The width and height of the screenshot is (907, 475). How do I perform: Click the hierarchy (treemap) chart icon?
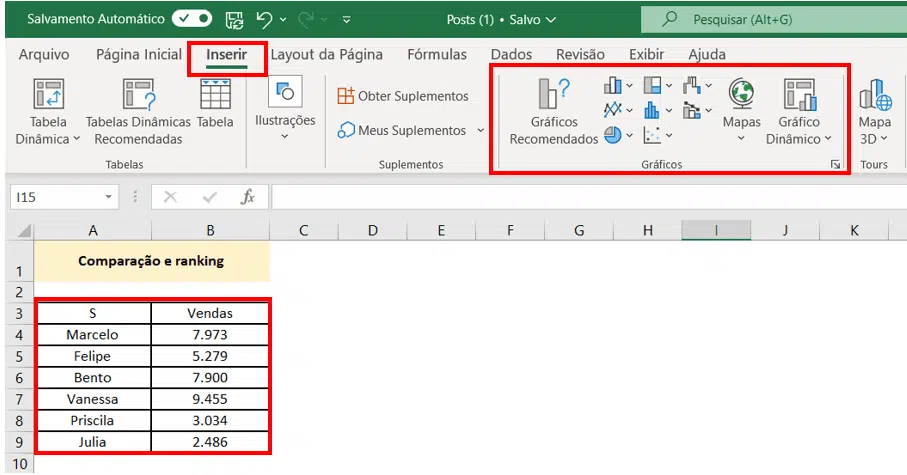click(652, 86)
